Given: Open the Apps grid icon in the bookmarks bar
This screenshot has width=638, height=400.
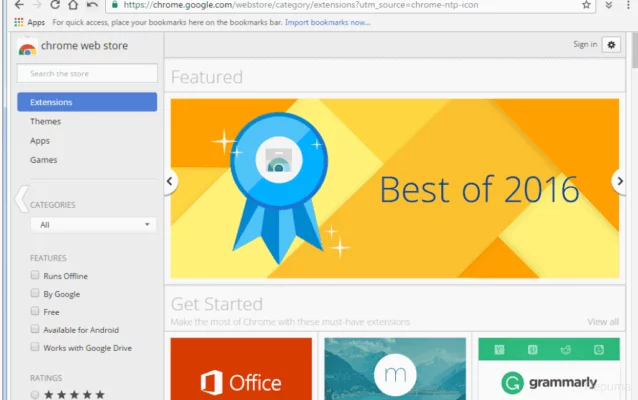Looking at the screenshot, I should click(19, 22).
